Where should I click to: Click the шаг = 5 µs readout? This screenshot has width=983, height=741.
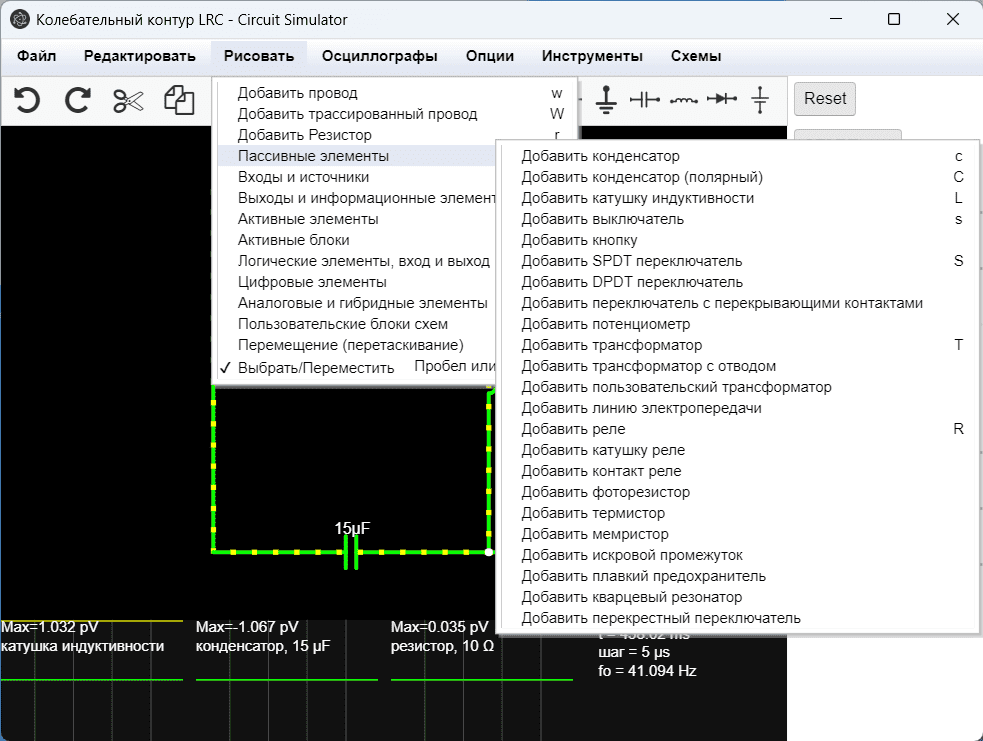pyautogui.click(x=634, y=652)
